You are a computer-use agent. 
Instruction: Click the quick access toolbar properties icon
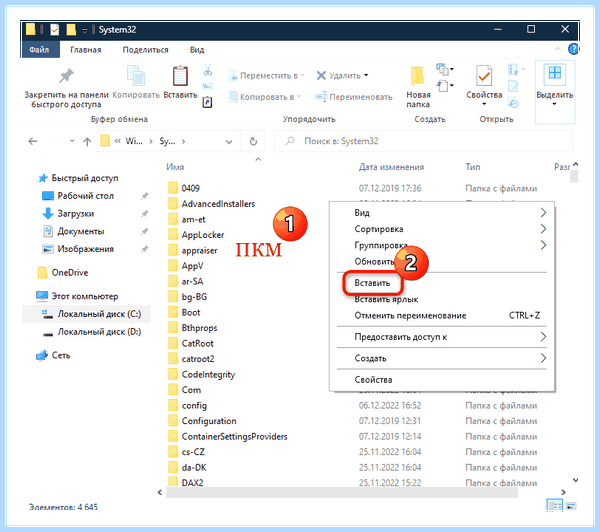55,29
